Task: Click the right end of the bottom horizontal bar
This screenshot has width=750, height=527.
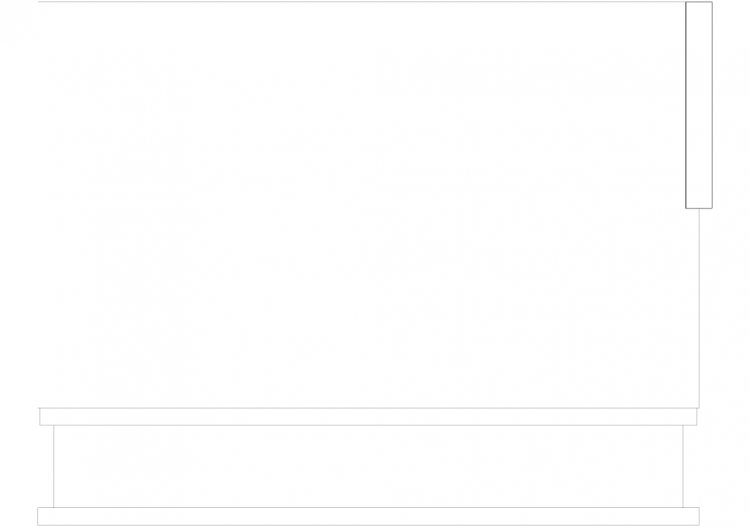Action: [x=699, y=516]
